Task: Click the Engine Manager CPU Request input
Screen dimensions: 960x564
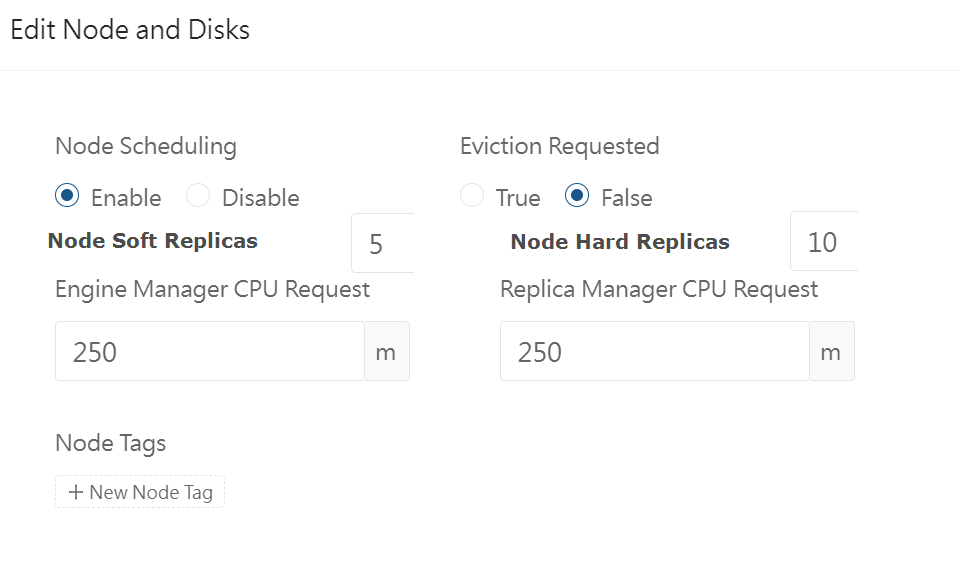Action: (210, 351)
